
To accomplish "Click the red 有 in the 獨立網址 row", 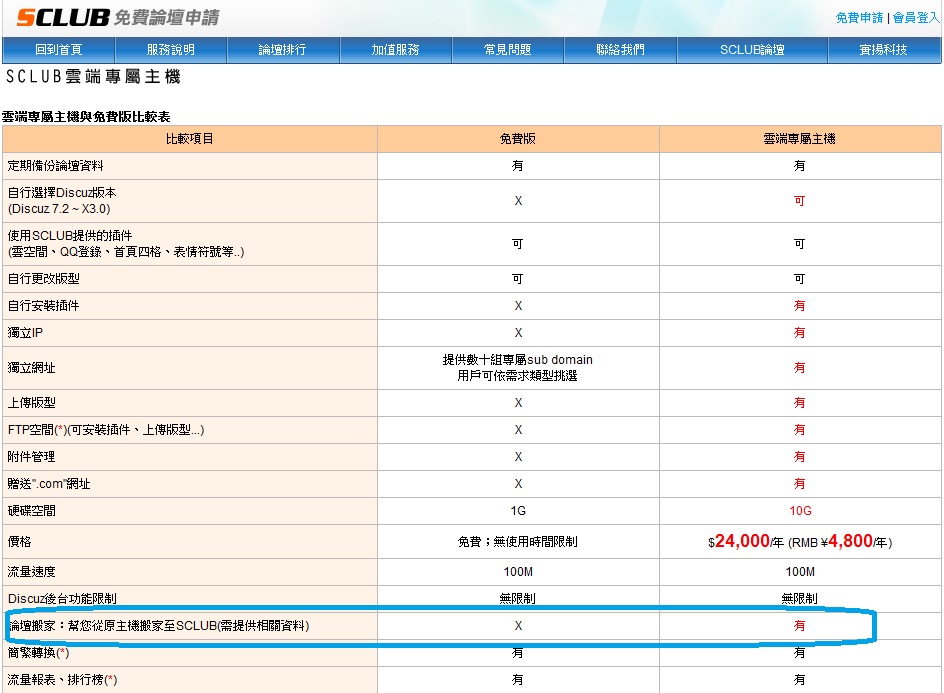I will click(x=800, y=368).
